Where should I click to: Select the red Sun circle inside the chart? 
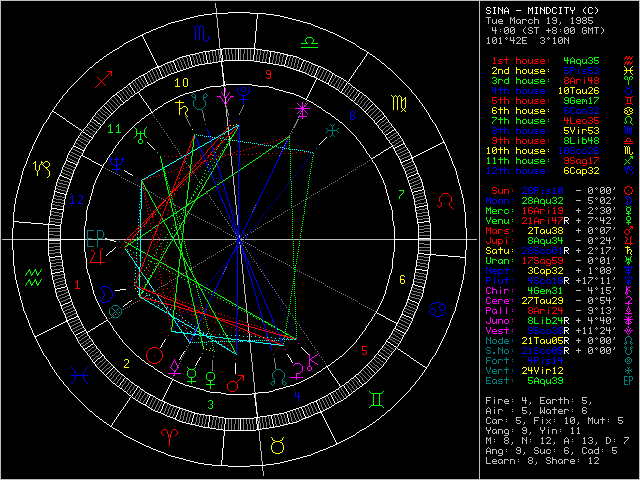pyautogui.click(x=154, y=354)
